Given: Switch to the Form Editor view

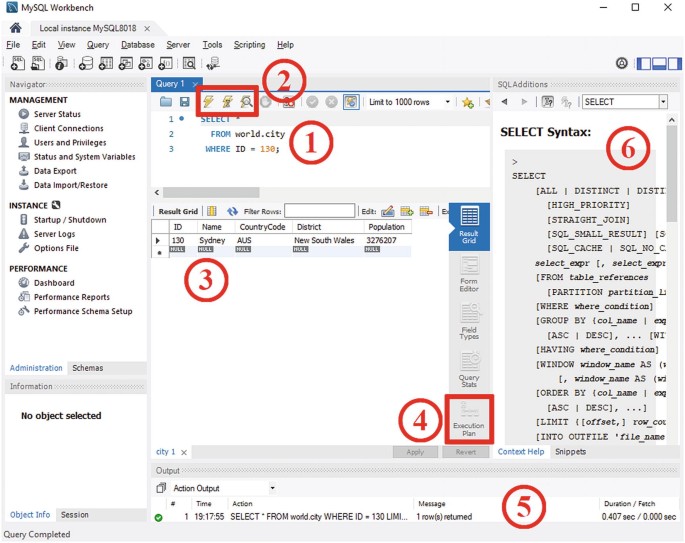Looking at the screenshot, I should click(469, 274).
